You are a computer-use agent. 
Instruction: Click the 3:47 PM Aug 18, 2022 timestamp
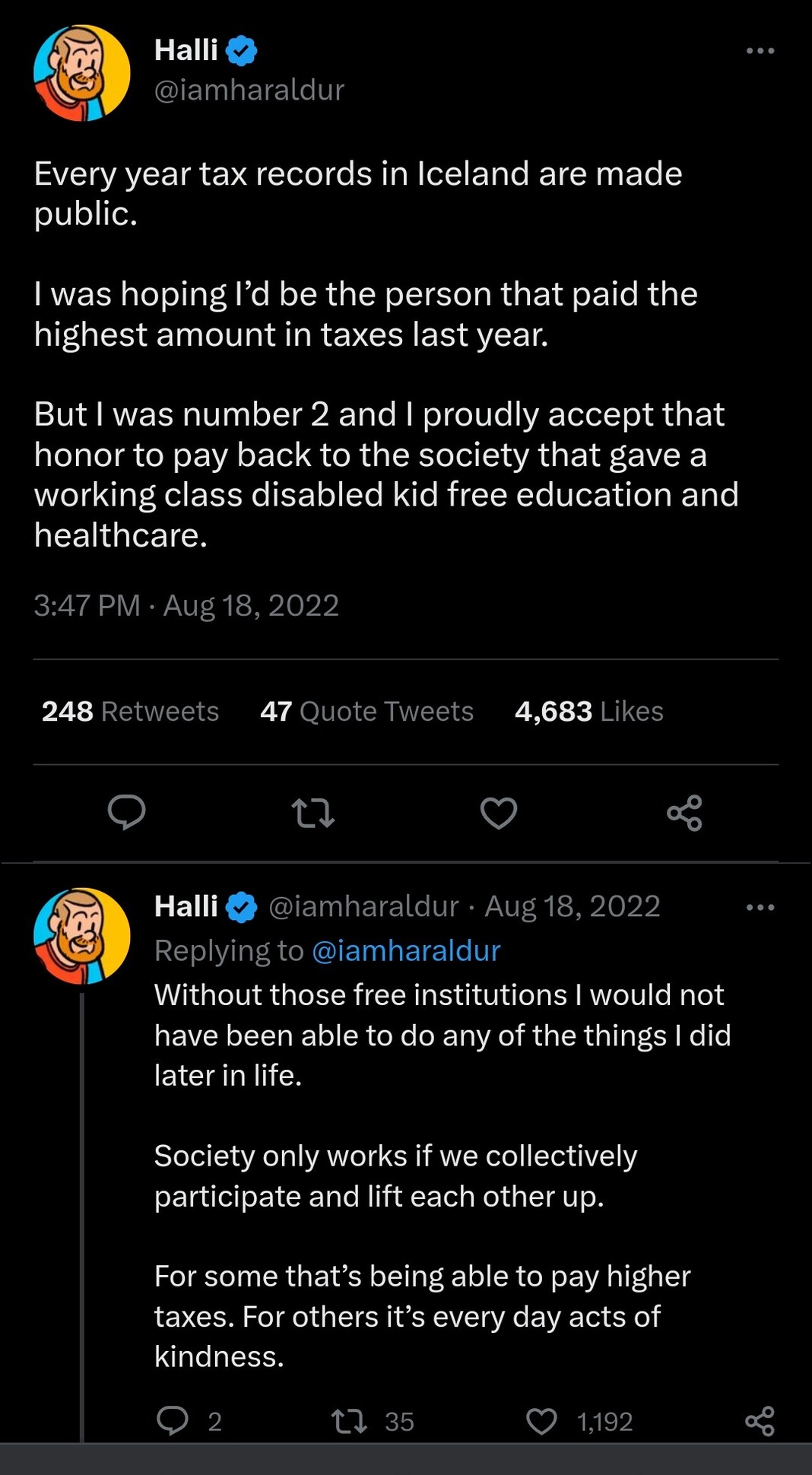click(186, 605)
